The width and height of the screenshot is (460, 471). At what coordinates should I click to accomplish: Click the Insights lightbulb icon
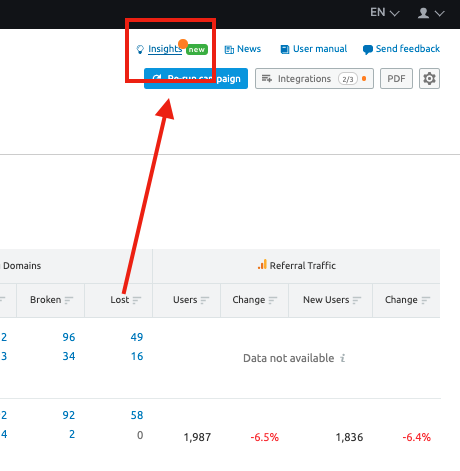tap(140, 49)
